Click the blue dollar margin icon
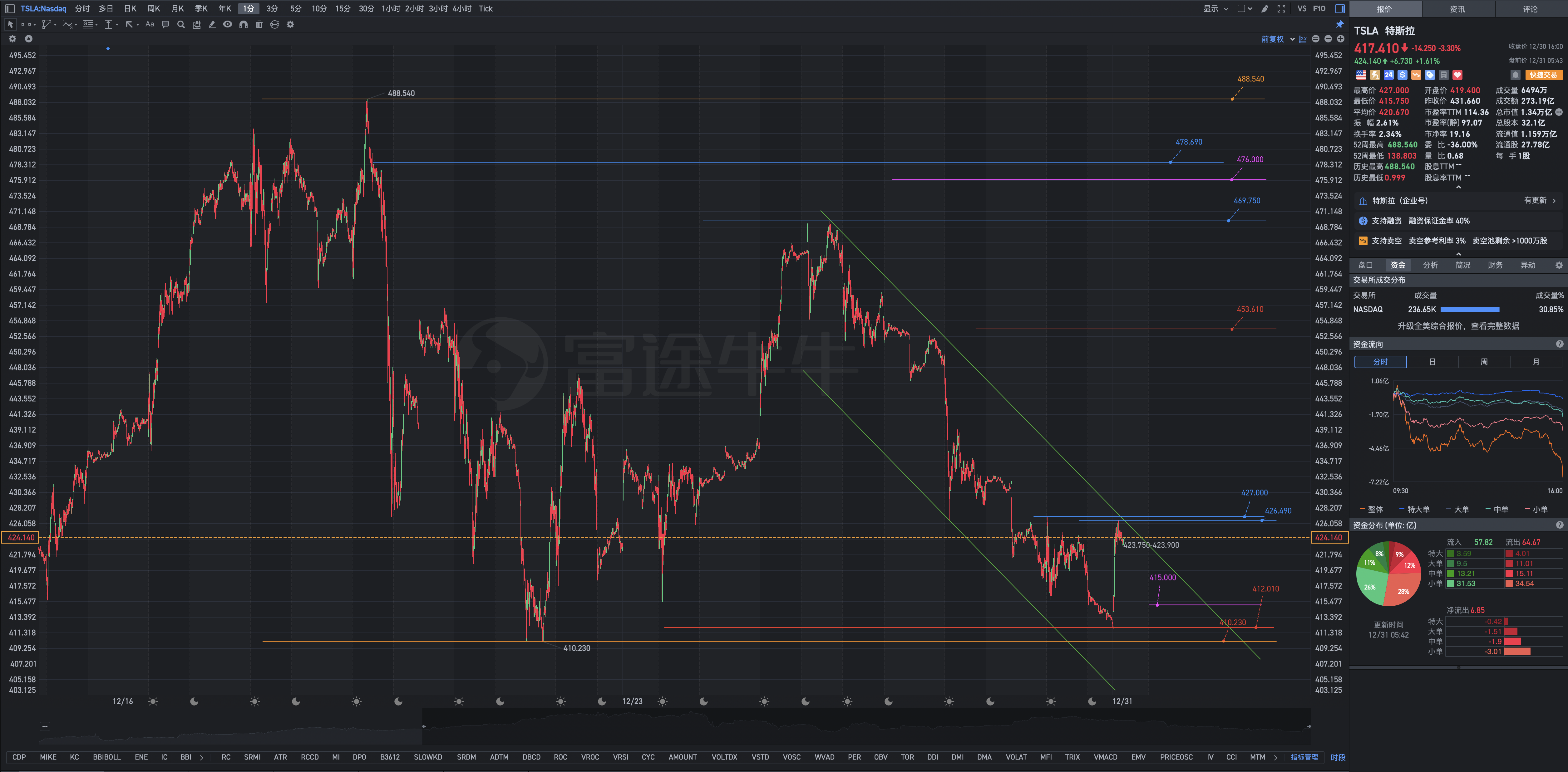Viewport: 1568px width, 772px height. [x=1403, y=75]
